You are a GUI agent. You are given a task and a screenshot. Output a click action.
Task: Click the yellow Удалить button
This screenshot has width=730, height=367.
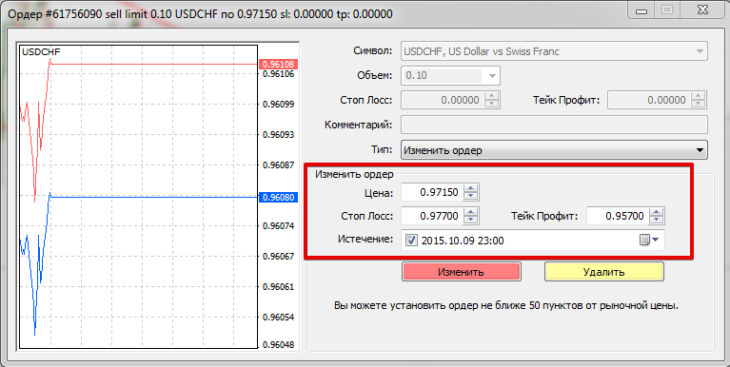click(604, 272)
